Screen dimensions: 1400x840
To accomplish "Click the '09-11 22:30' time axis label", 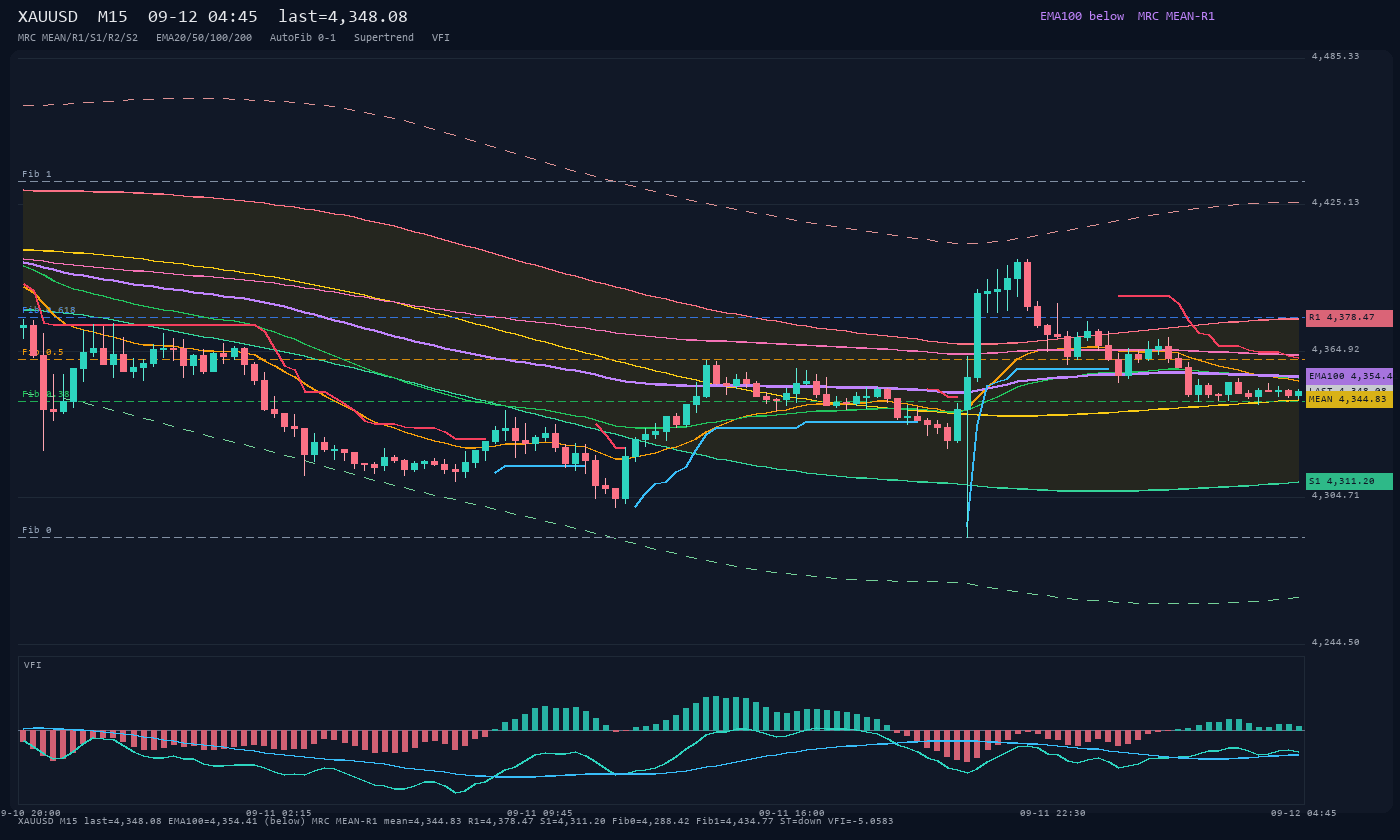I will [1053, 813].
